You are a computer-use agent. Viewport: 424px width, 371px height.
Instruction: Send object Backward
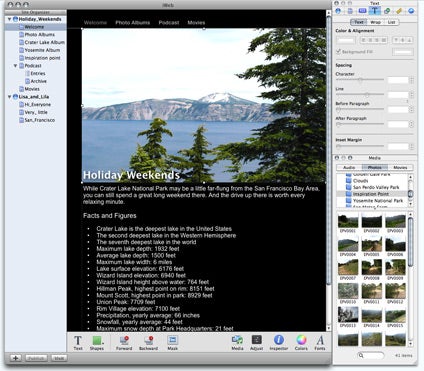[x=148, y=343]
